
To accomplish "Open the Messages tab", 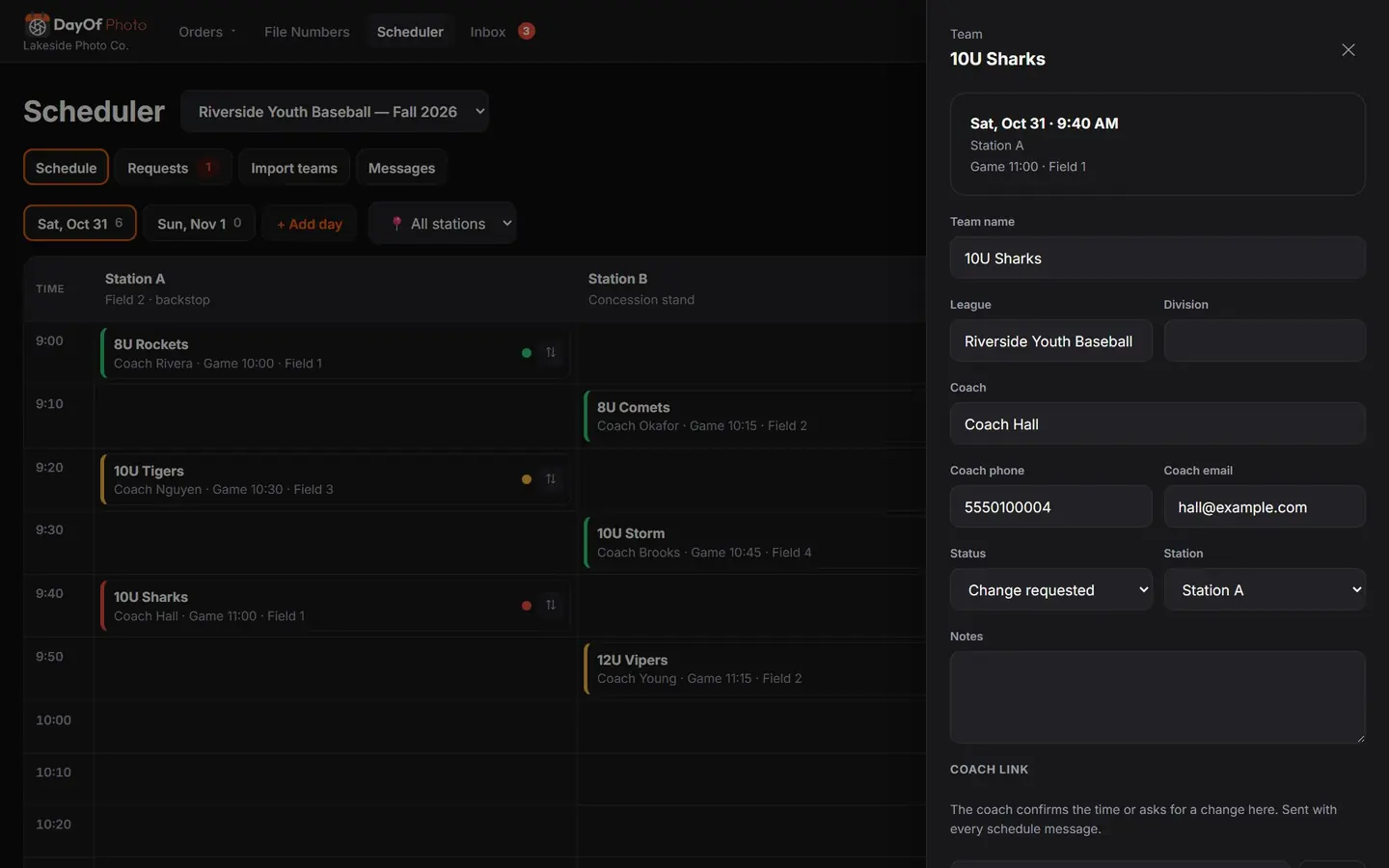I will pos(401,167).
